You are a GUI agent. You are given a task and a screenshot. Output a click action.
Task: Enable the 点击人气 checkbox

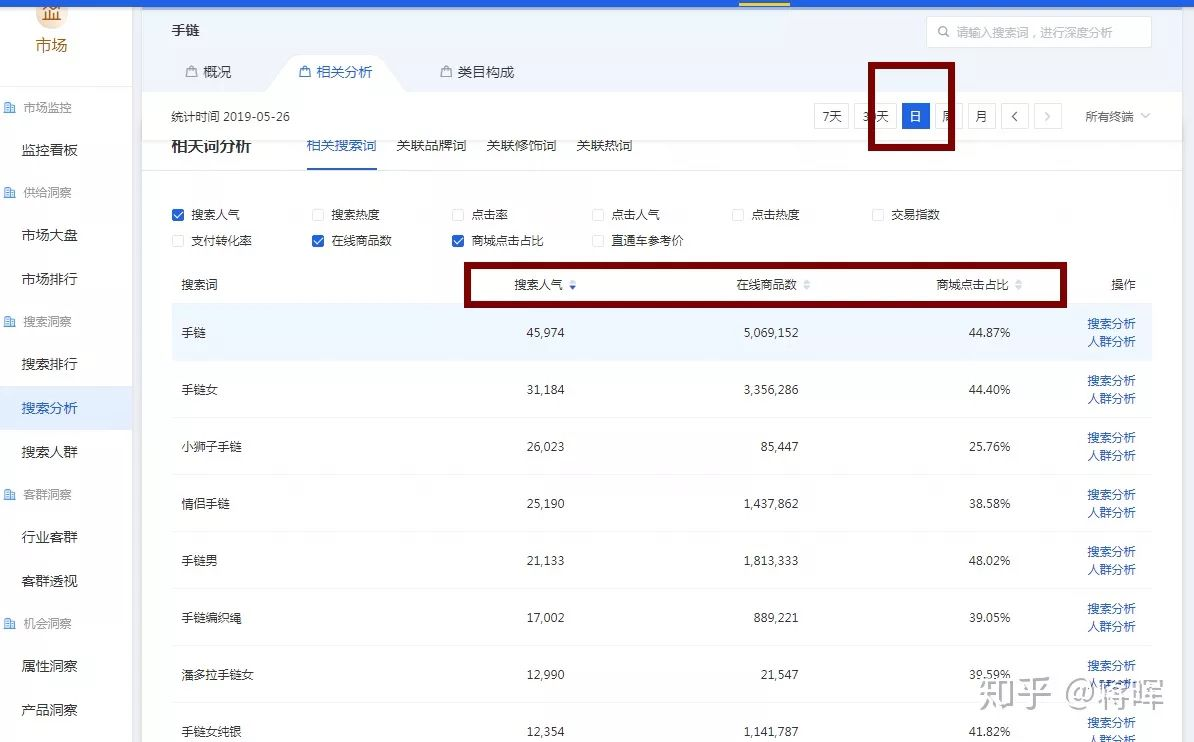coord(599,215)
